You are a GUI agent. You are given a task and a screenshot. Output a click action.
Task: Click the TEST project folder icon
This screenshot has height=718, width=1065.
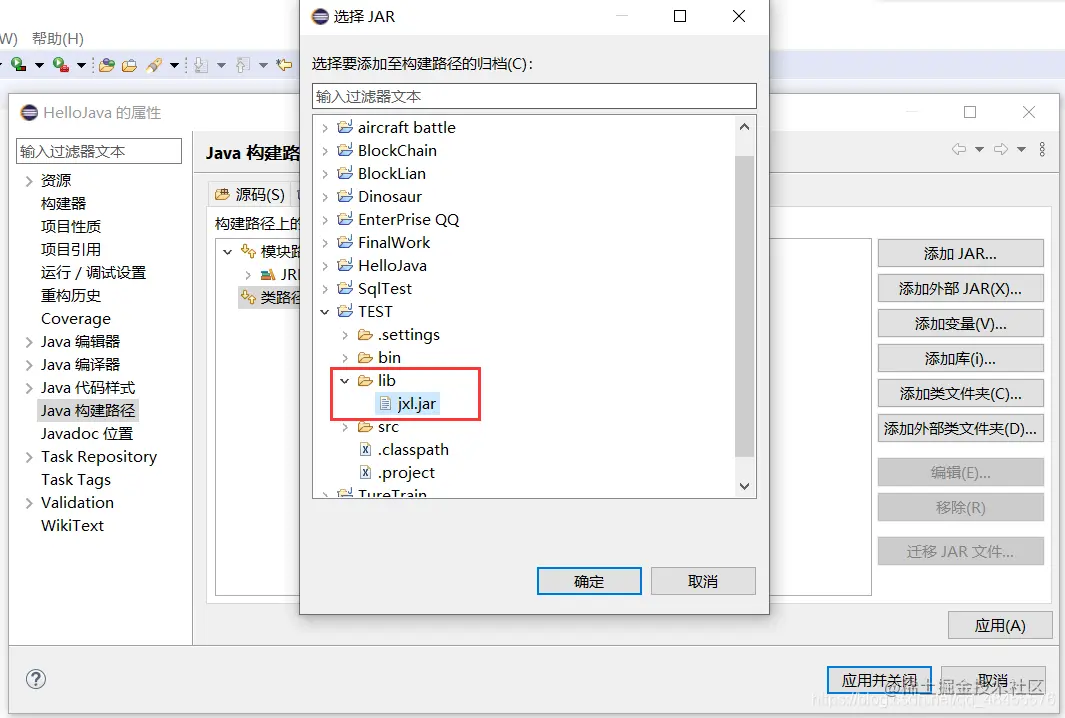[345, 311]
